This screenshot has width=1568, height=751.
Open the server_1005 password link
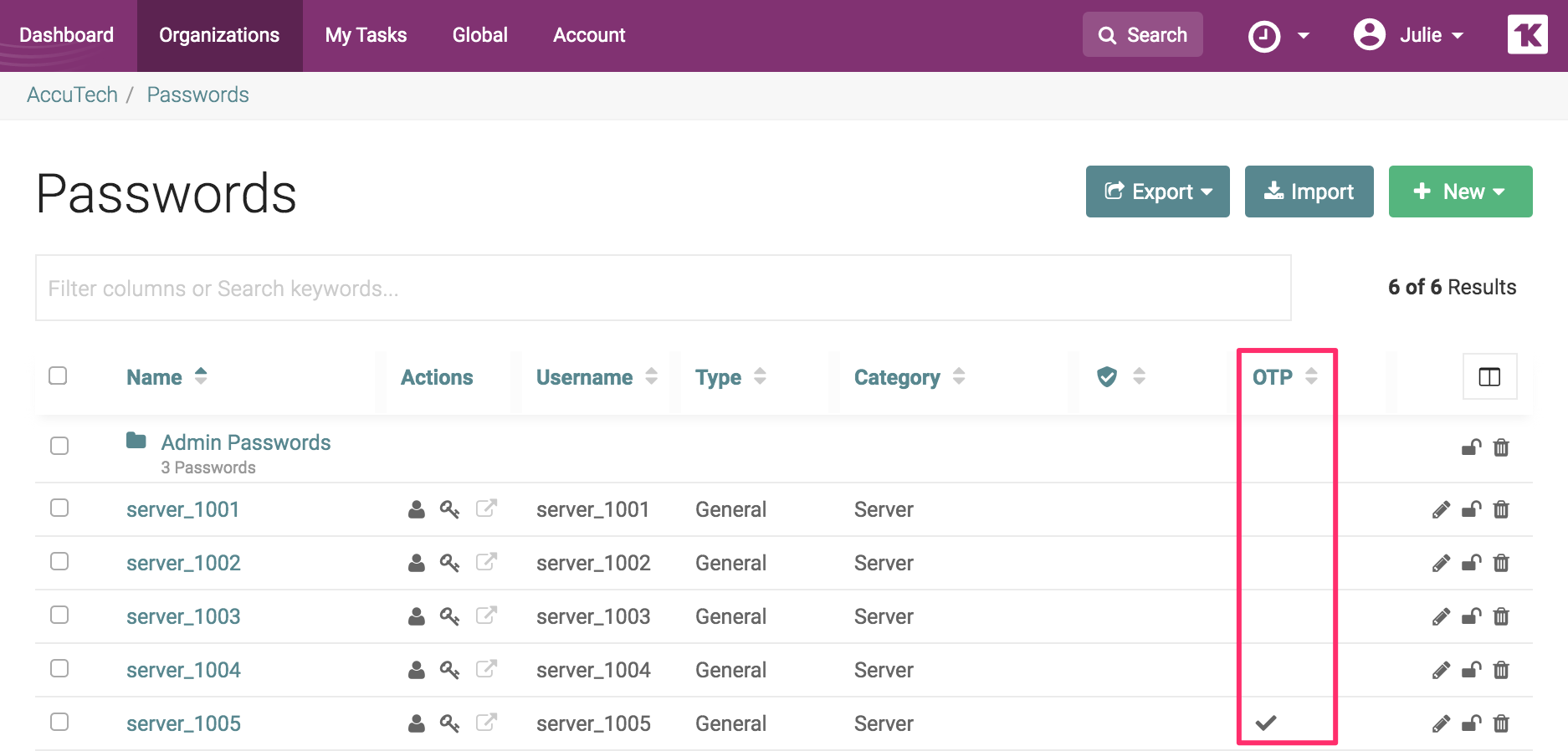point(183,723)
